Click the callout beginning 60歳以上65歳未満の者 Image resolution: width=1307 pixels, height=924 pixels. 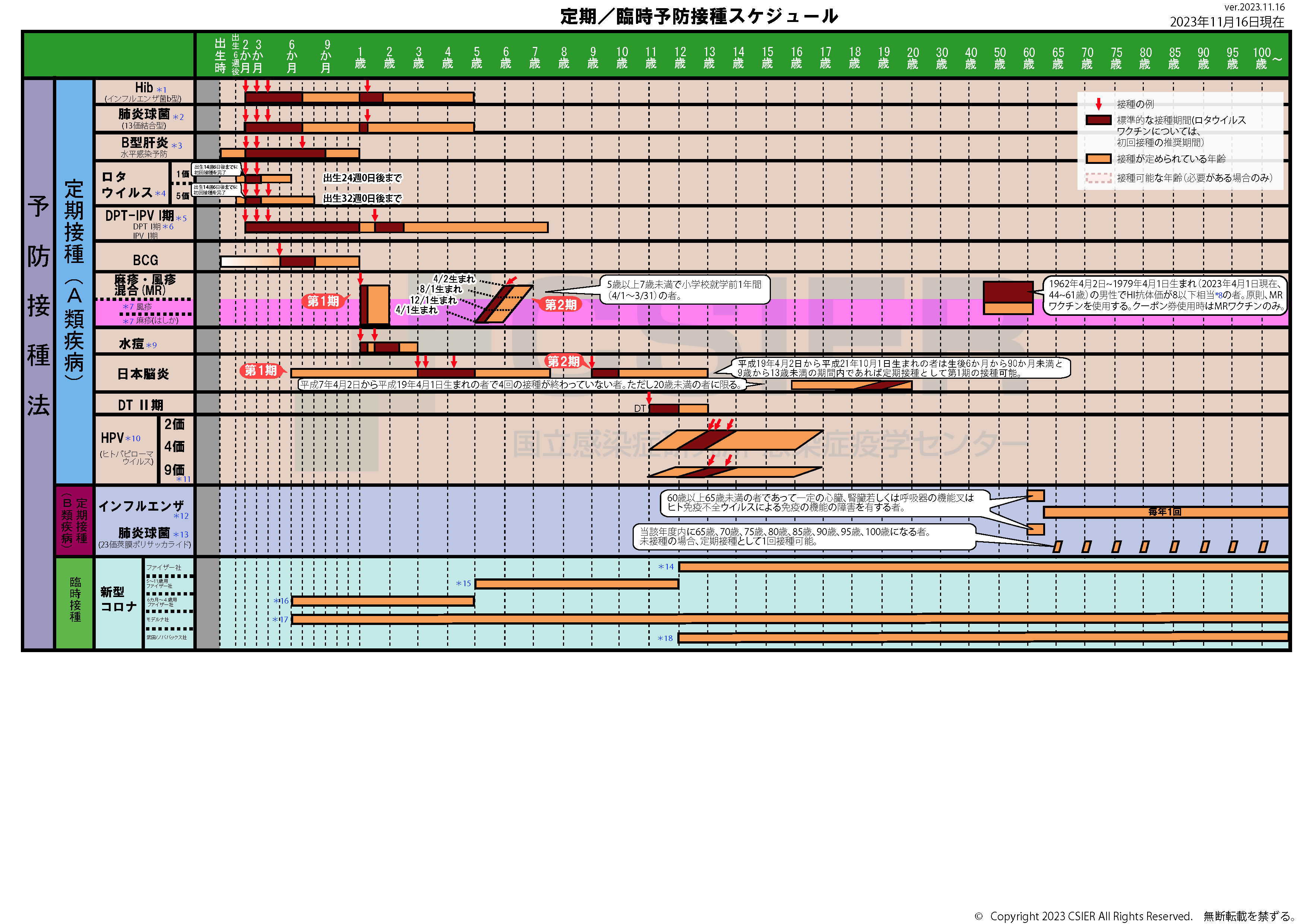click(825, 503)
